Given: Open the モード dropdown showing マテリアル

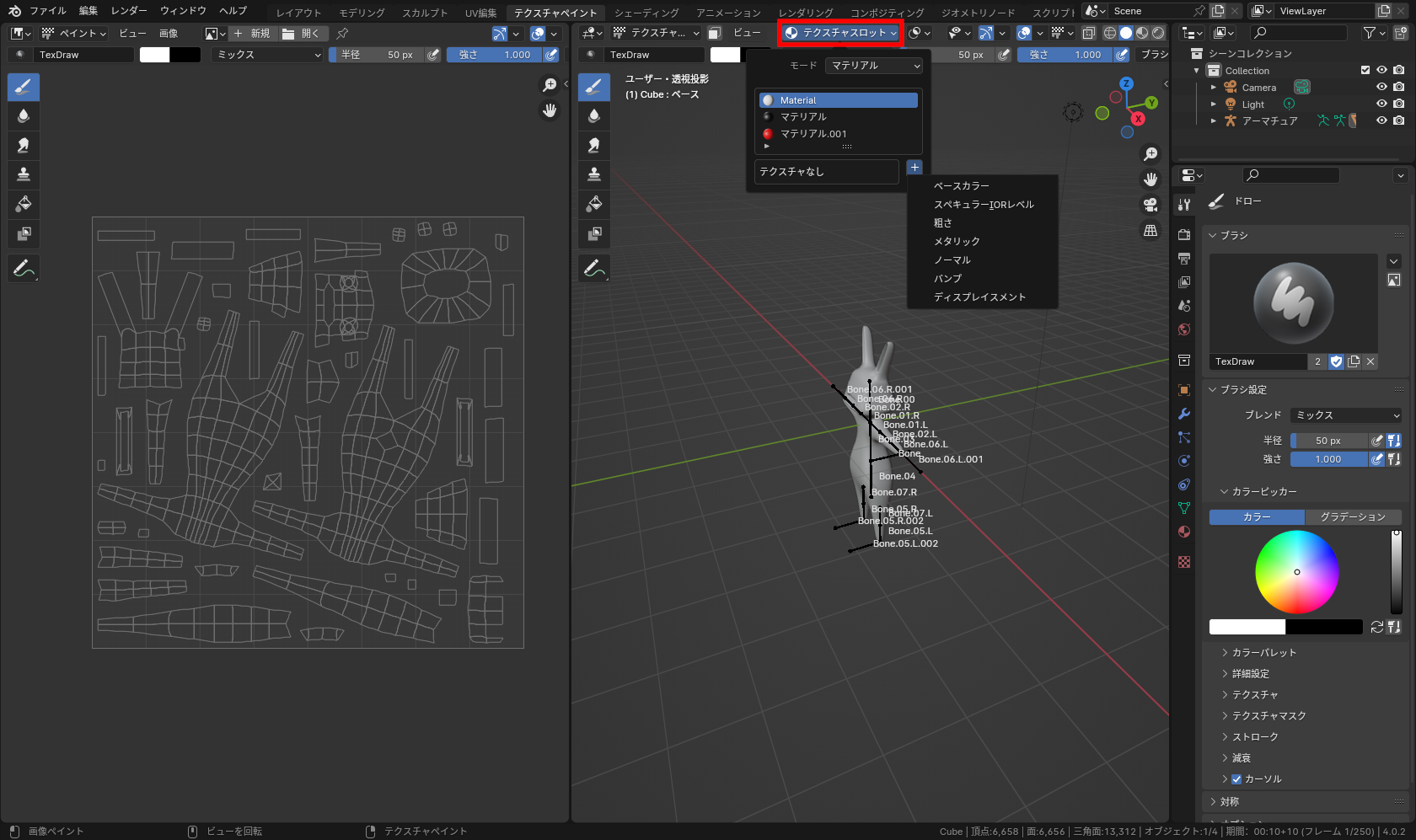Looking at the screenshot, I should click(873, 66).
